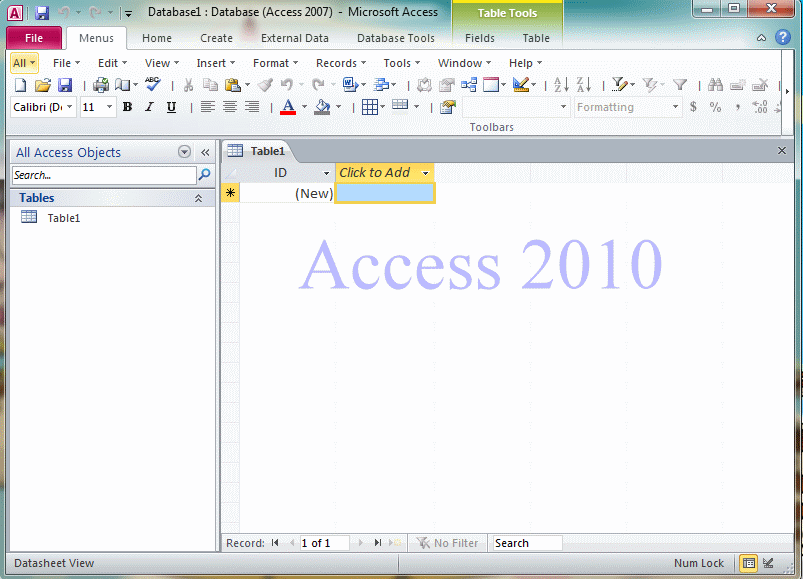Click the Print Preview icon
This screenshot has width=803, height=579.
[122, 85]
